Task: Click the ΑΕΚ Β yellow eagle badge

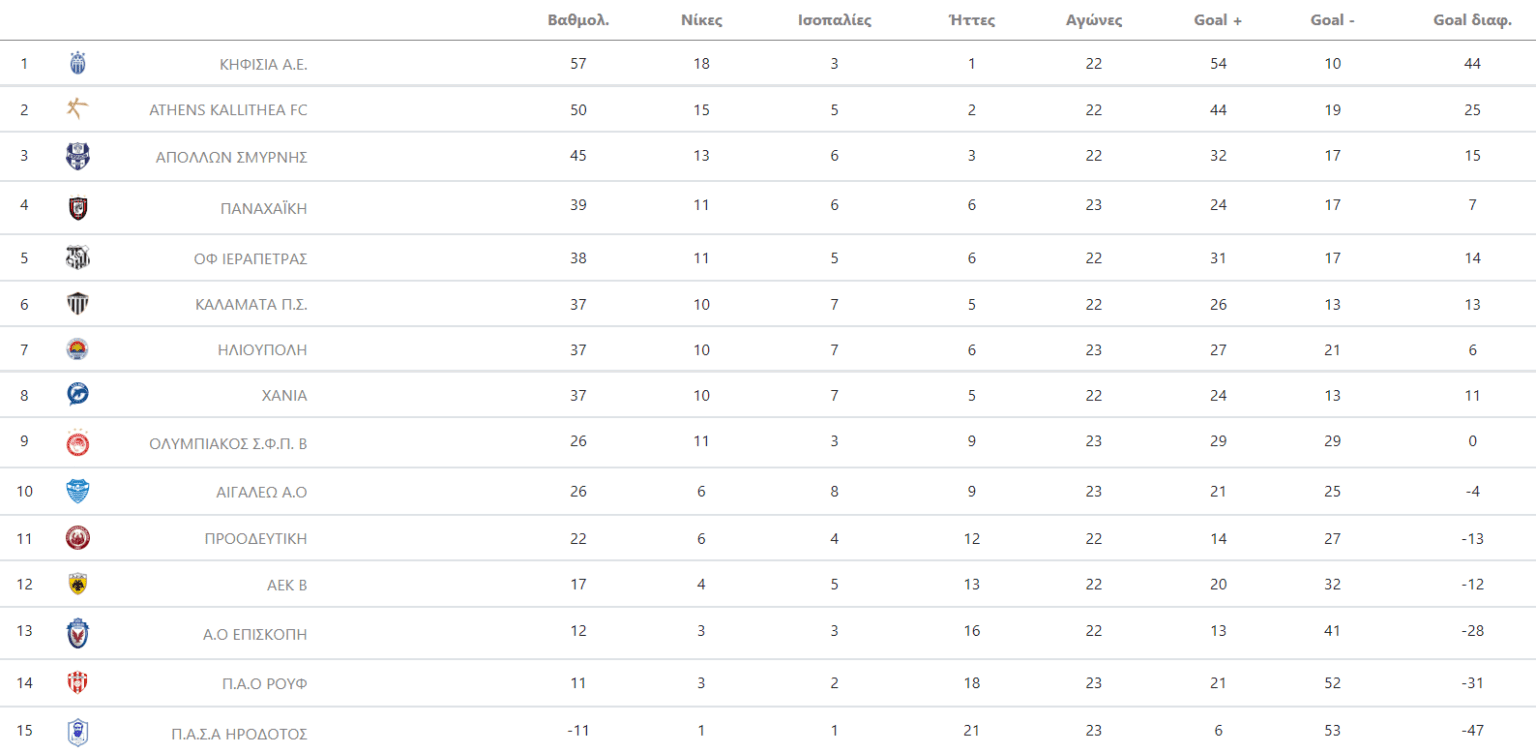Action: [77, 584]
